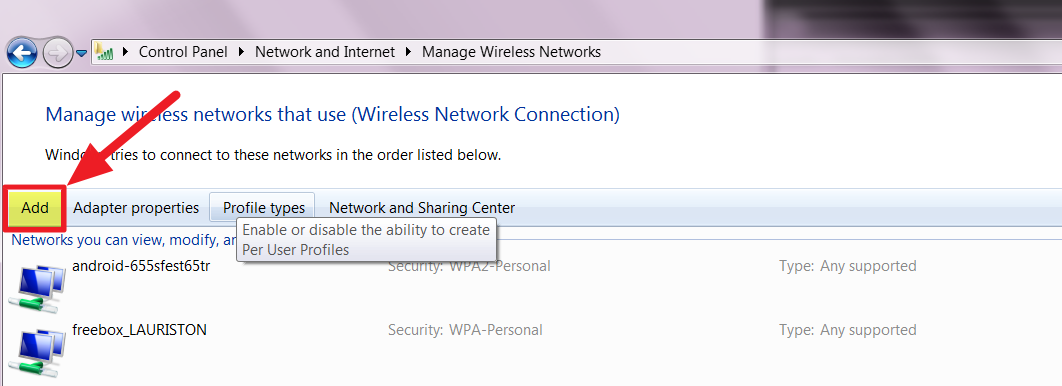Viewport: 1062px width, 386px height.
Task: Click the wireless signal icon in address bar
Action: (104, 52)
